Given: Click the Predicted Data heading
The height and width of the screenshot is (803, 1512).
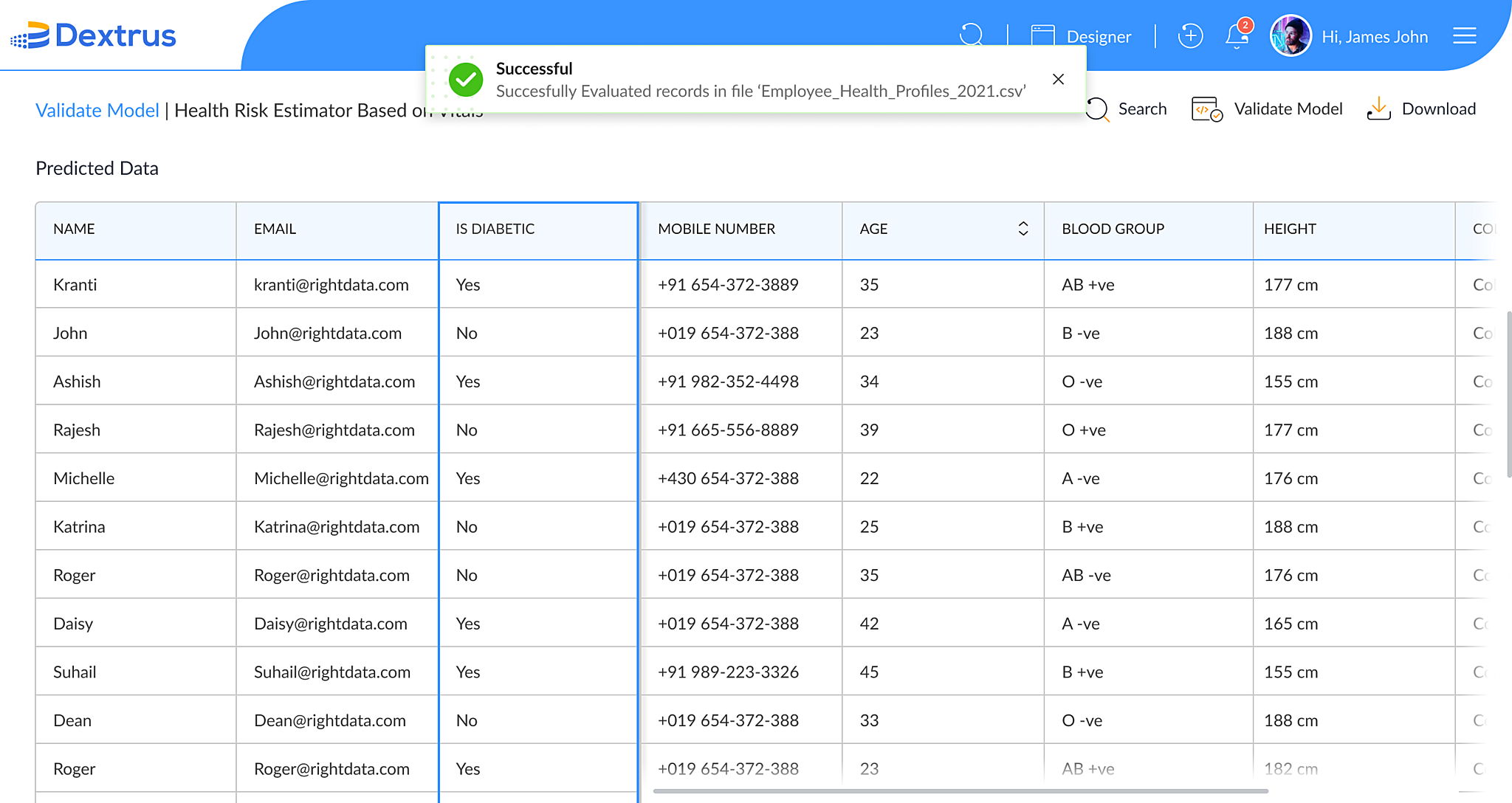Looking at the screenshot, I should pyautogui.click(x=97, y=168).
